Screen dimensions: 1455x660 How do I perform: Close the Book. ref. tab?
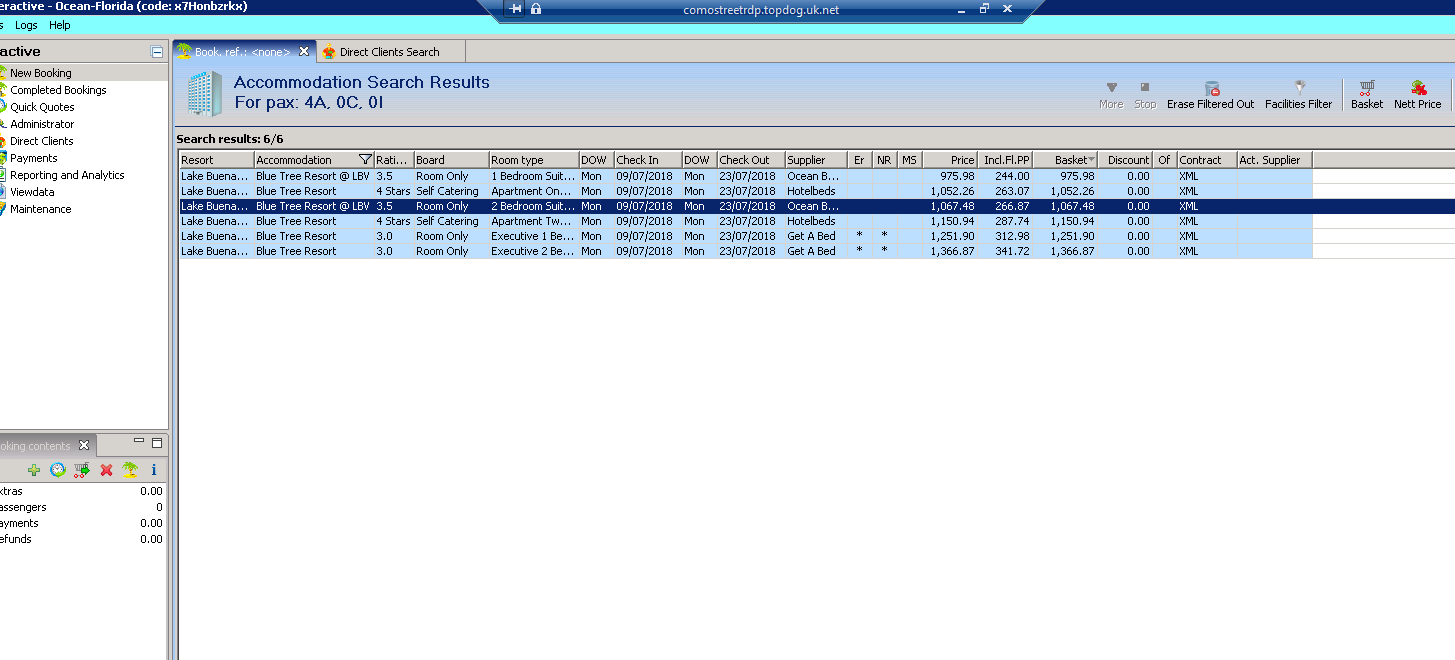pyautogui.click(x=304, y=52)
